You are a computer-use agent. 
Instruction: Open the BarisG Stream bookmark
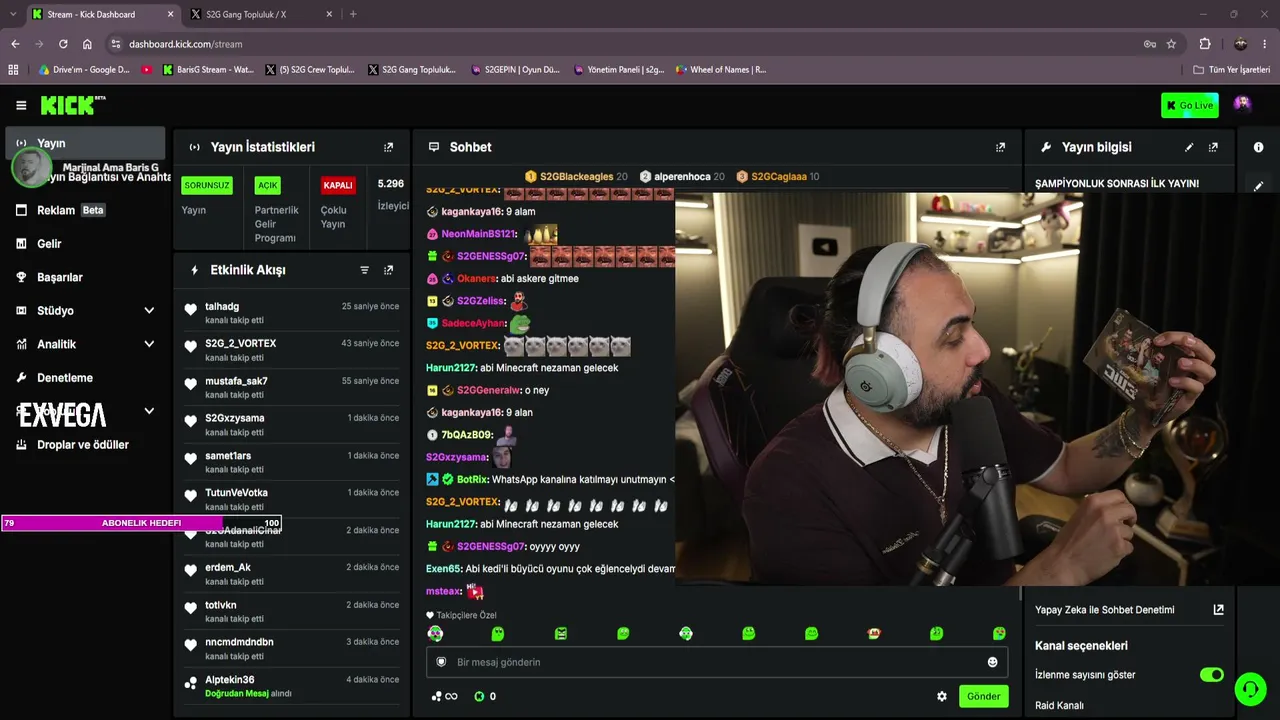208,70
